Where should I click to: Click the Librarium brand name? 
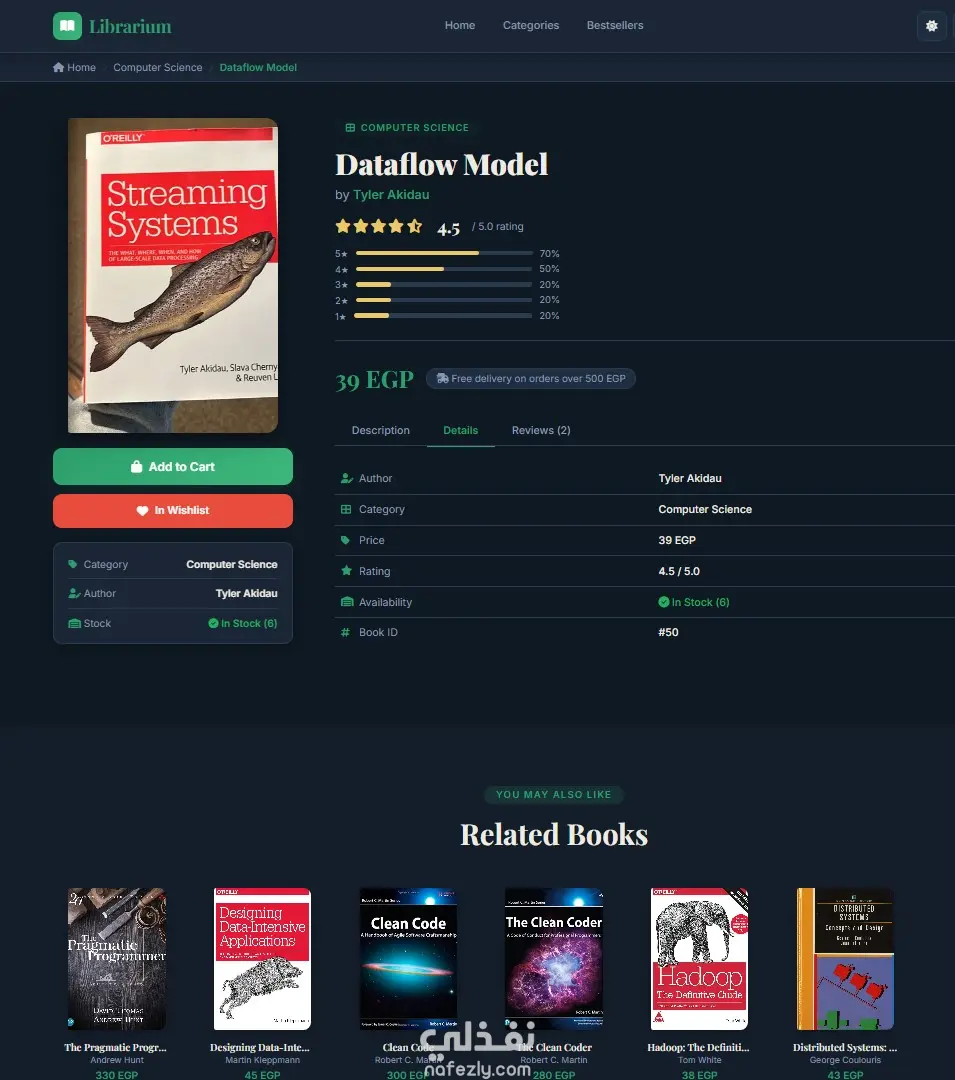coord(130,27)
